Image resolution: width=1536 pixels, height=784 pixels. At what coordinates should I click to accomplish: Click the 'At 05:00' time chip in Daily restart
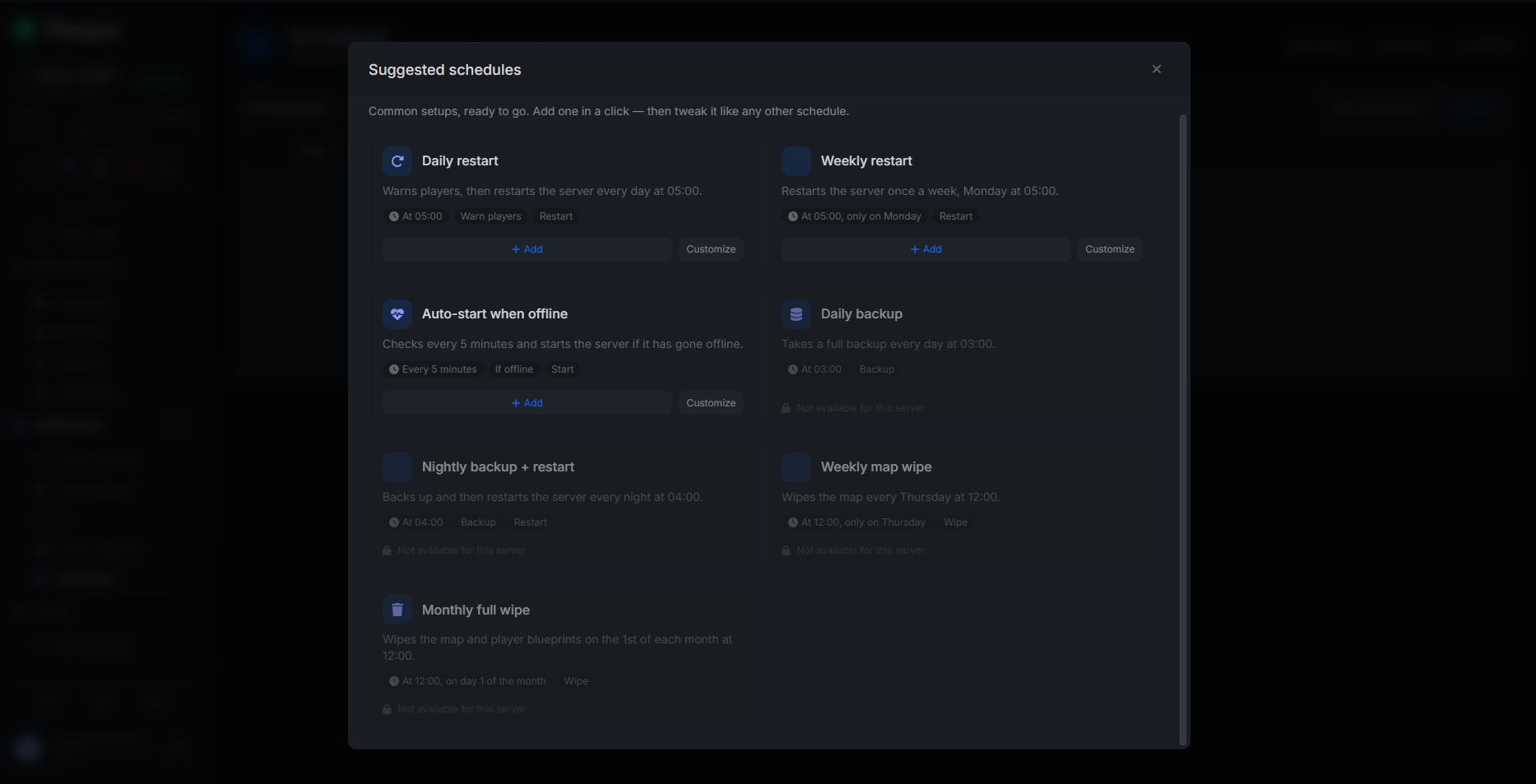coord(415,216)
